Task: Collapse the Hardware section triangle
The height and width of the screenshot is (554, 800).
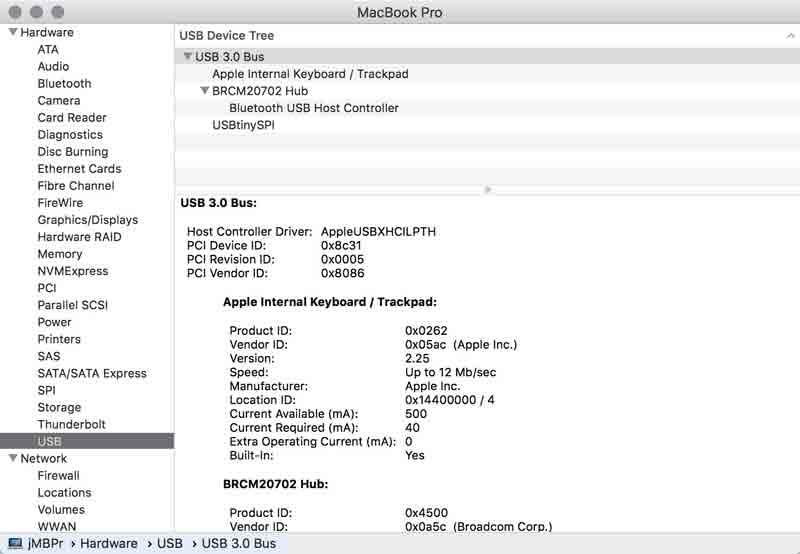Action: tap(13, 32)
